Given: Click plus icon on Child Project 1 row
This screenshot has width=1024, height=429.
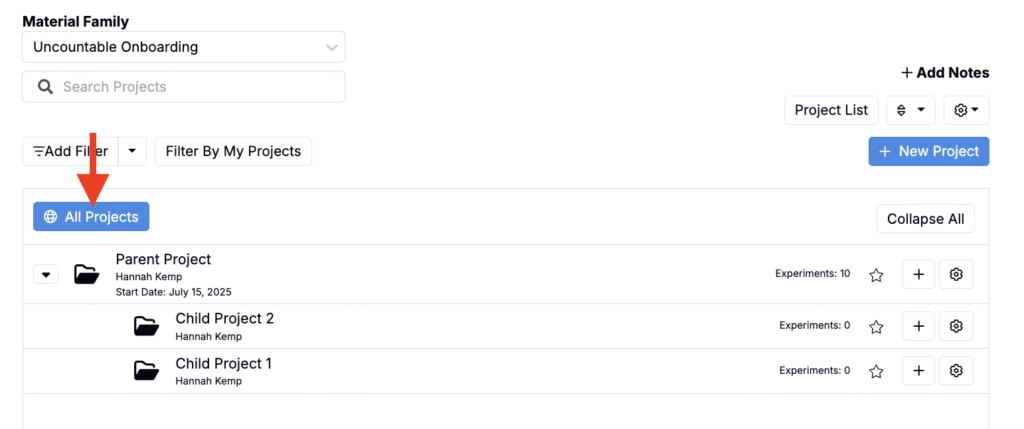Looking at the screenshot, I should (x=918, y=371).
